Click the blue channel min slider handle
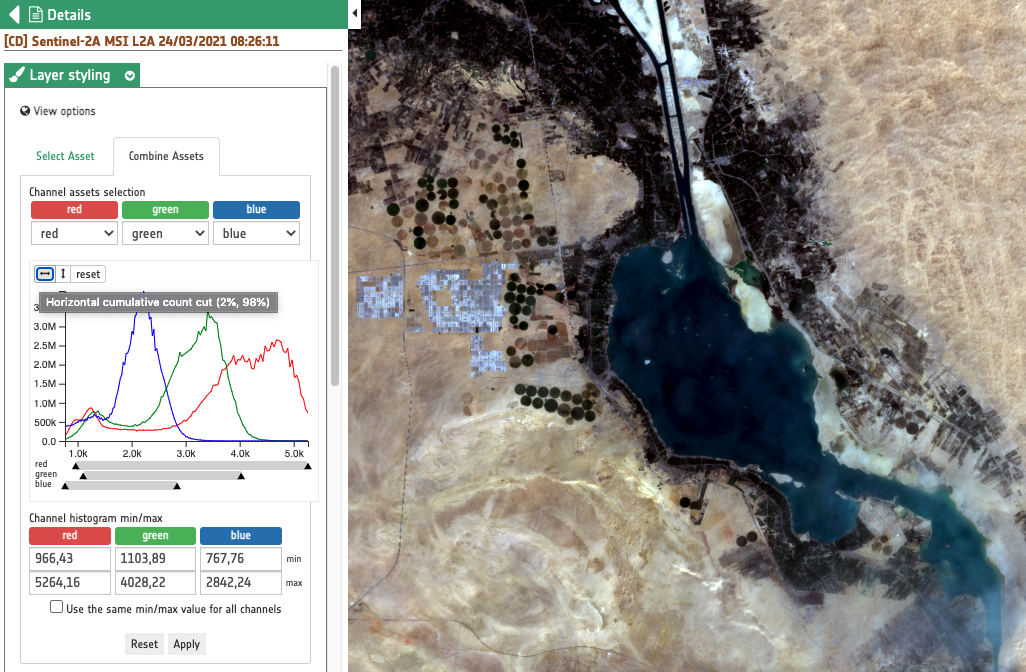The width and height of the screenshot is (1026, 672). (65, 487)
